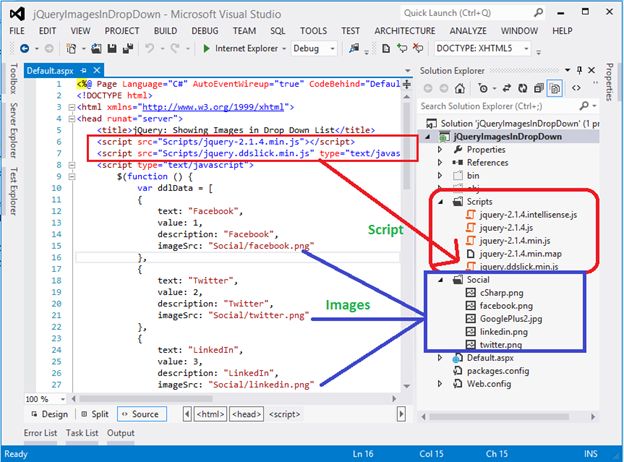Save the current file with Save icon
This screenshot has width=624, height=462.
(112, 49)
